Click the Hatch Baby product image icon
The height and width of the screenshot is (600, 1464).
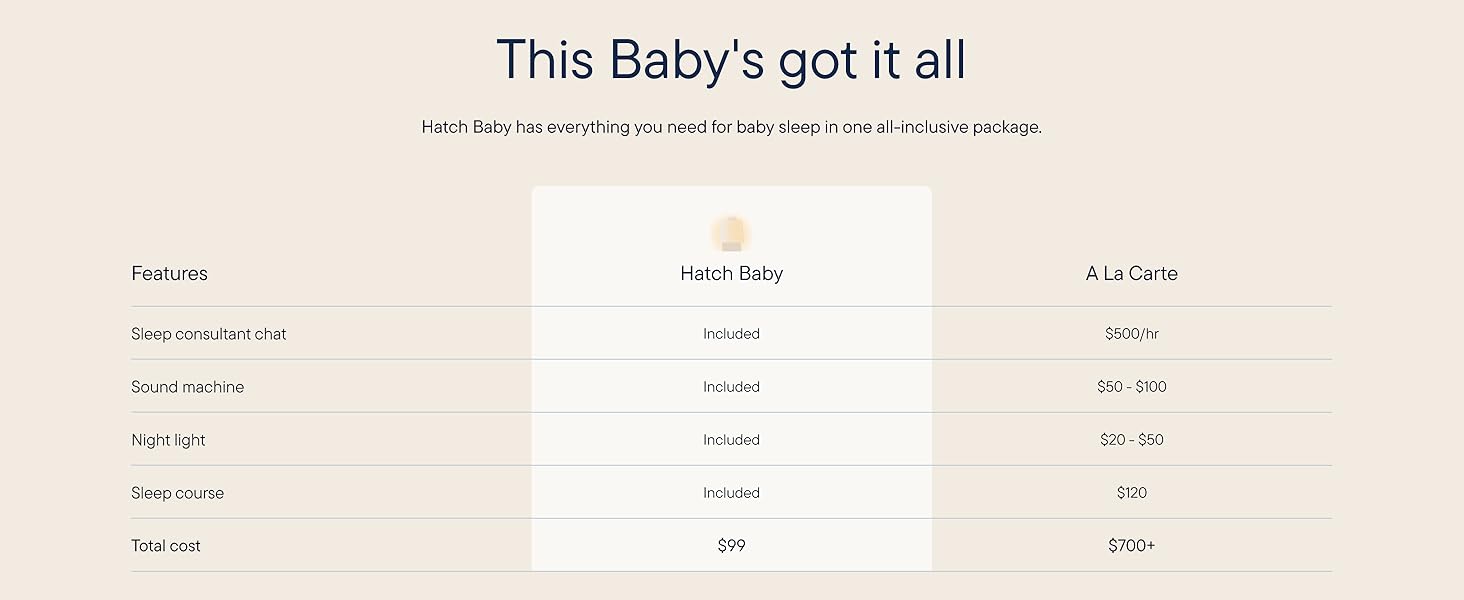(x=731, y=234)
